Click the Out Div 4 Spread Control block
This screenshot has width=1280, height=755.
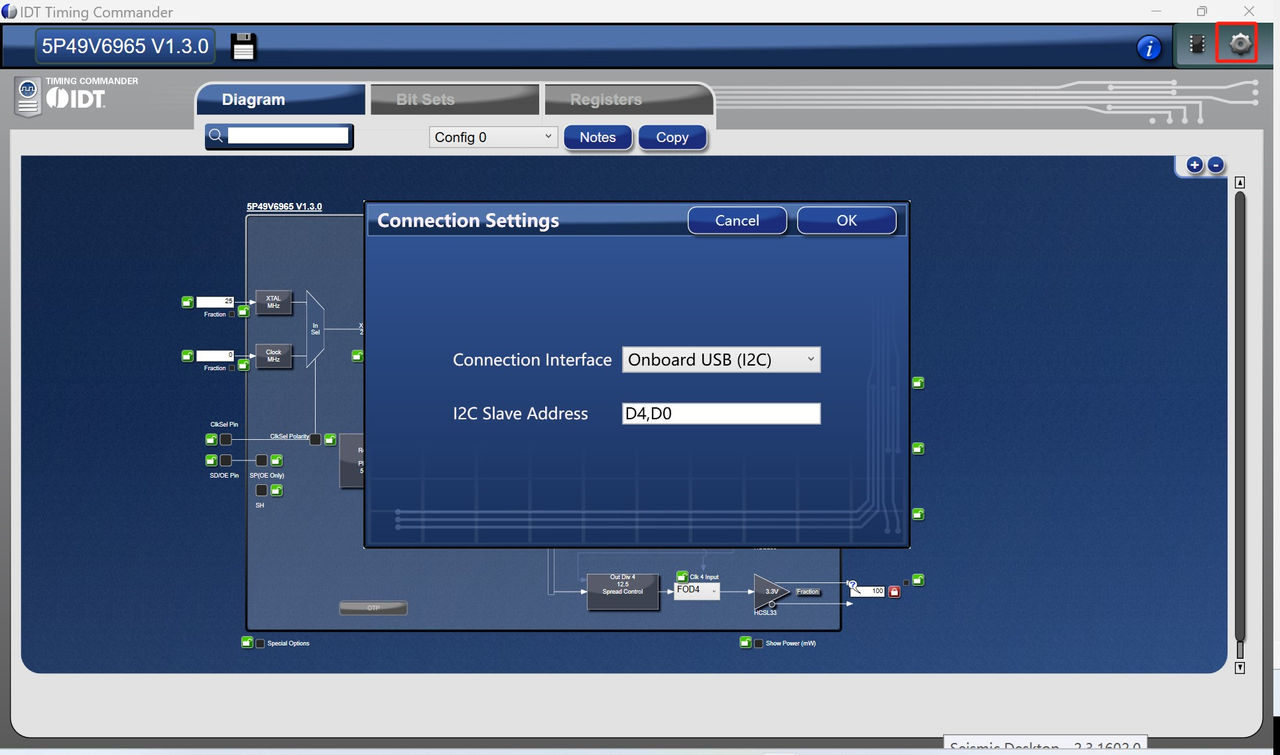tap(623, 590)
